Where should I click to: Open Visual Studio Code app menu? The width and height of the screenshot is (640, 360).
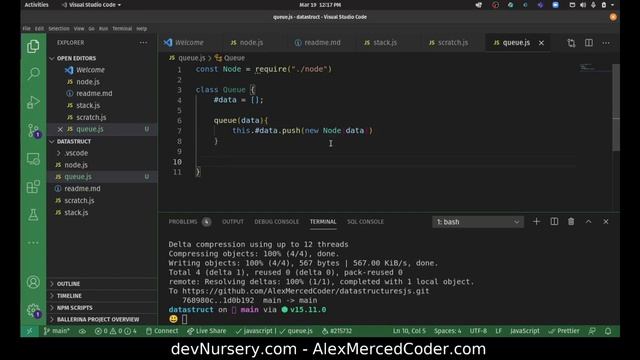(x=91, y=5)
